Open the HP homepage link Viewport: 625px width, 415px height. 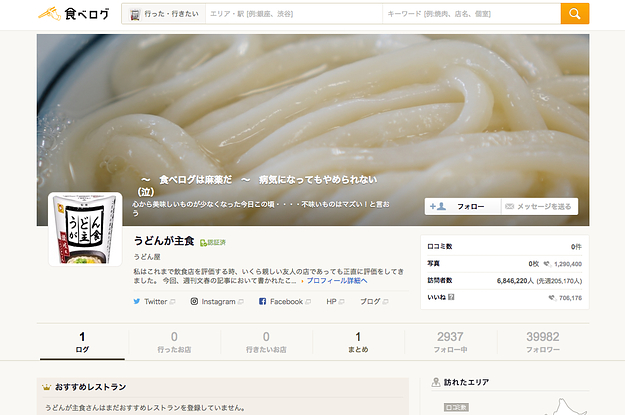330,301
